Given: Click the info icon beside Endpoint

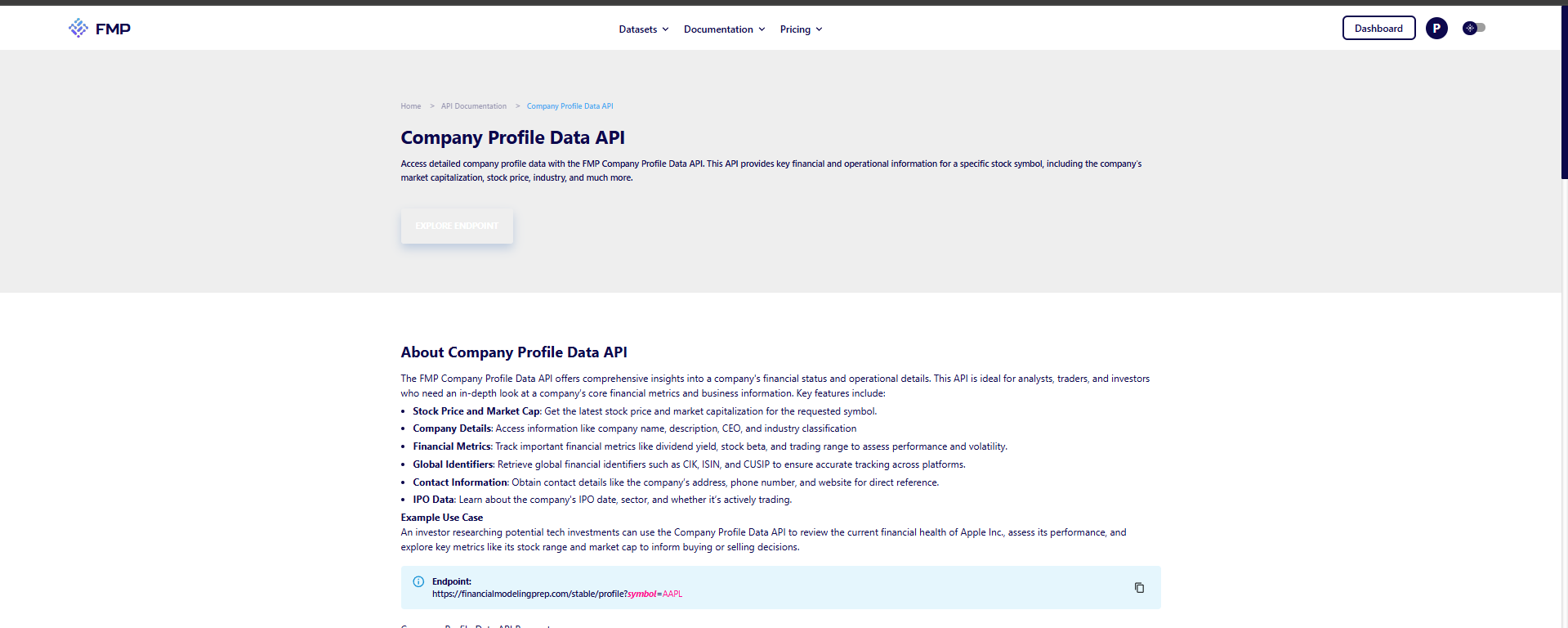Looking at the screenshot, I should click(x=418, y=582).
